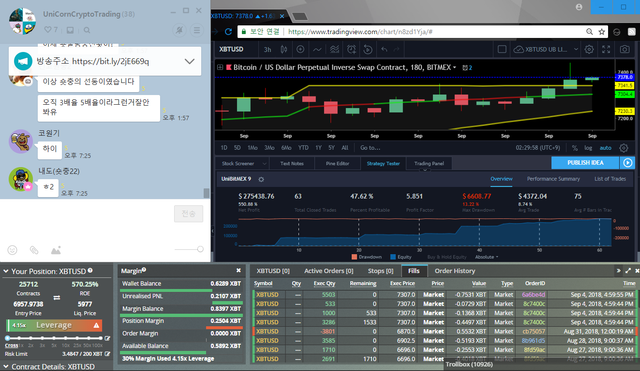
Task: Open Absolute equity display dropdown
Action: point(487,257)
